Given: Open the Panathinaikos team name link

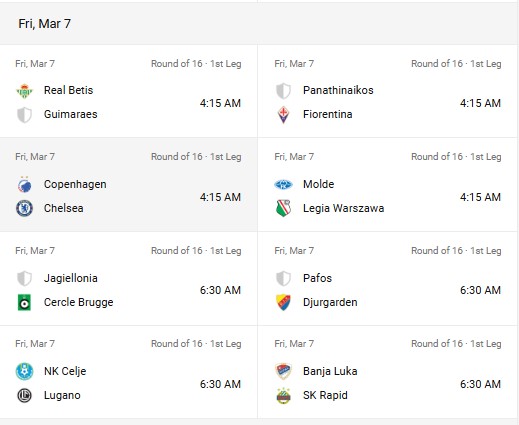Looking at the screenshot, I should (x=338, y=90).
